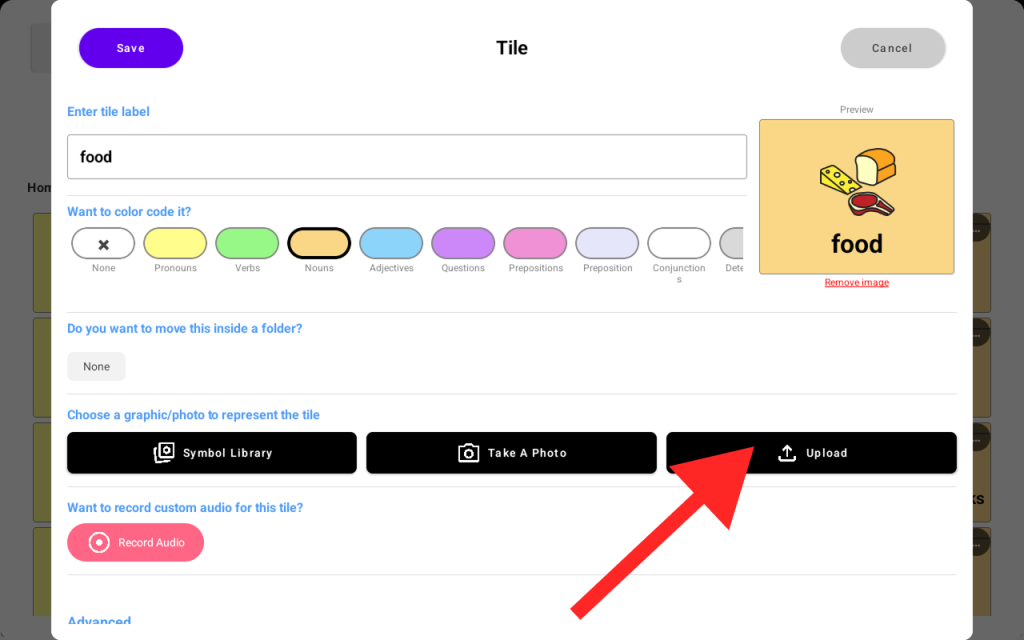Cancel tile editing
The width and height of the screenshot is (1024, 640).
click(x=892, y=48)
